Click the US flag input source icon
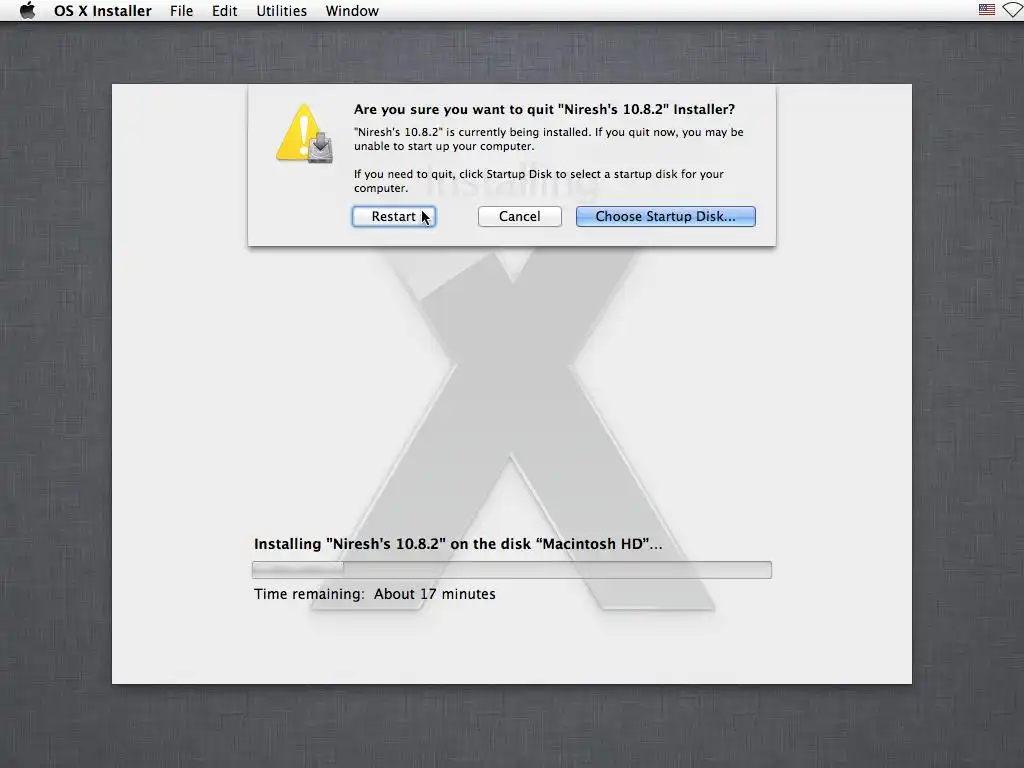1024x768 pixels. [x=986, y=10]
